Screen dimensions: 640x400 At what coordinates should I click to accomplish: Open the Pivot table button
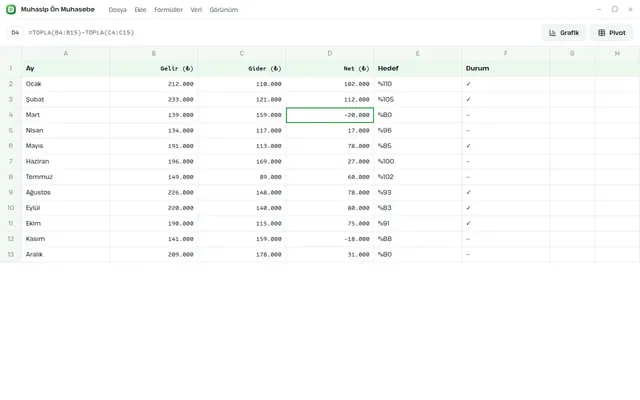(611, 33)
